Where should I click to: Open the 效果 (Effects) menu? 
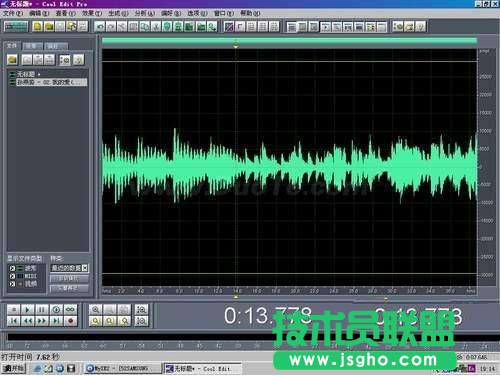92,13
